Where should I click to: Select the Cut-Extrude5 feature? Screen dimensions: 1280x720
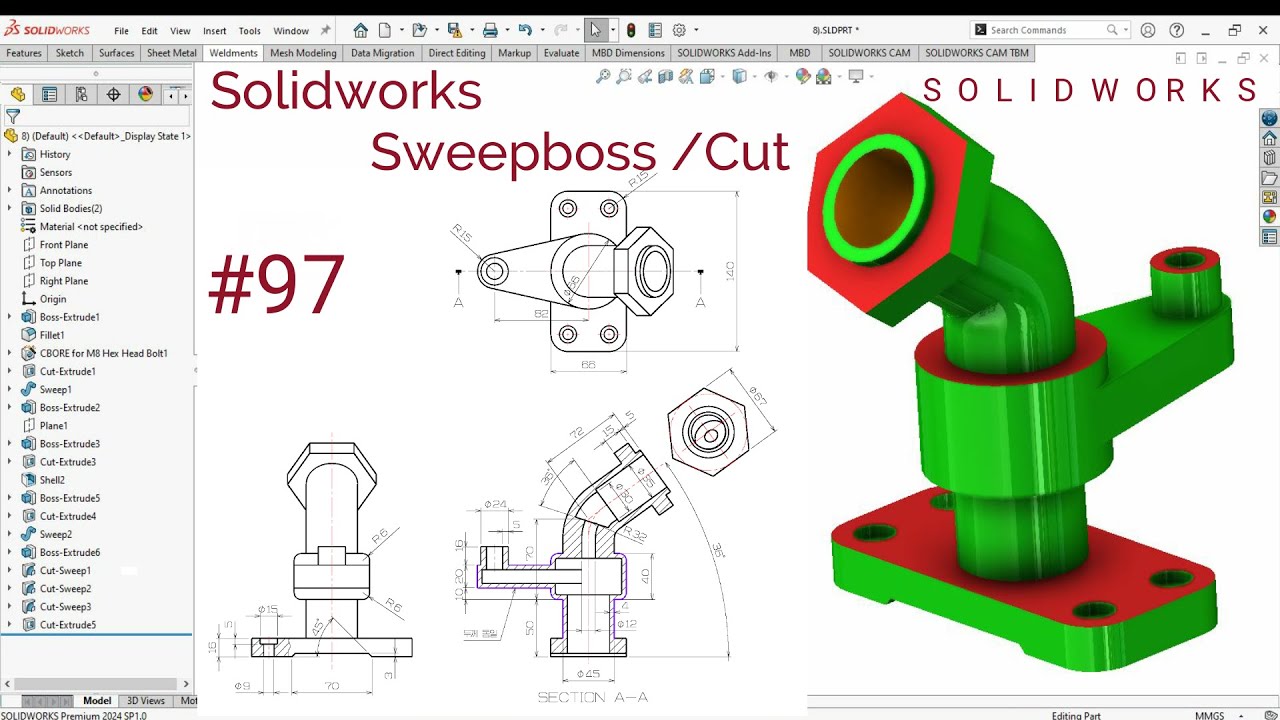[68, 625]
